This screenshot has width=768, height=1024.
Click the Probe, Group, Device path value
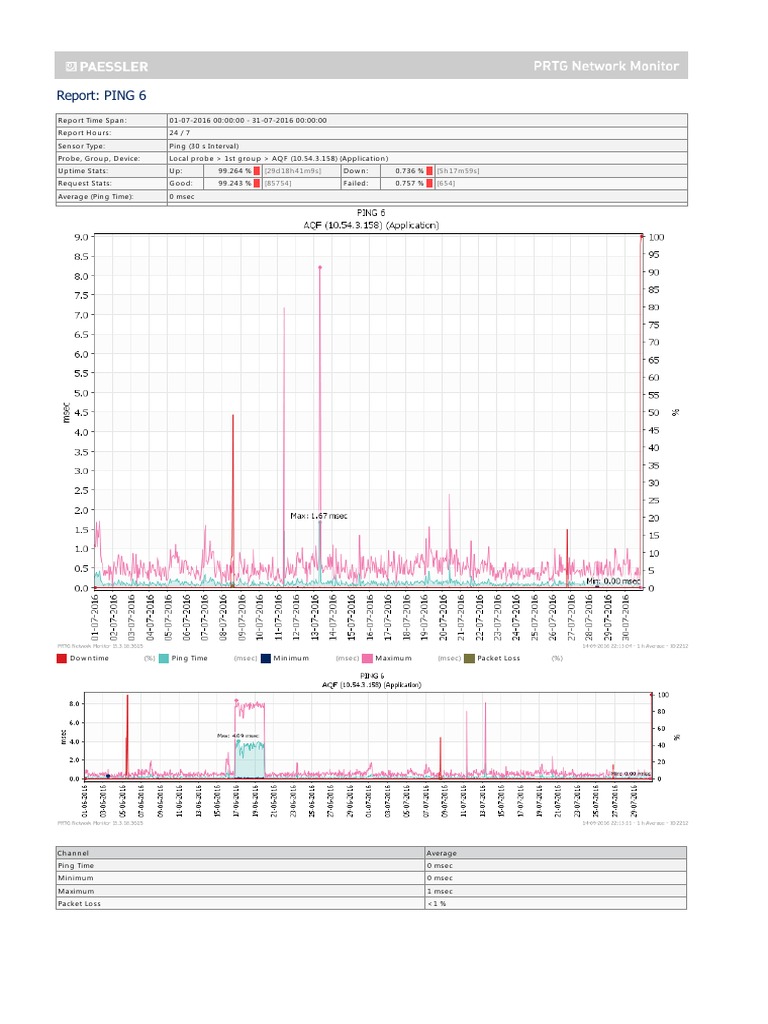click(x=278, y=158)
